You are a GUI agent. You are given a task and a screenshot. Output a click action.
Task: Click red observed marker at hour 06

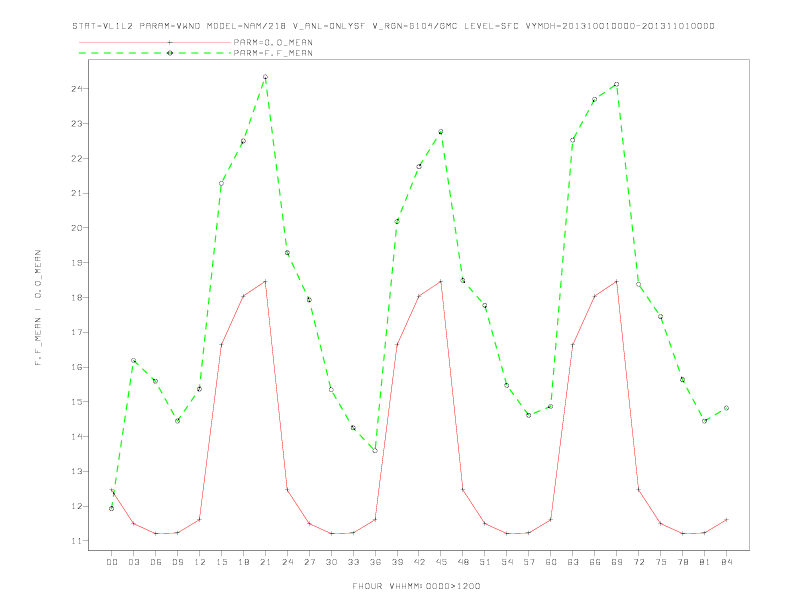(x=156, y=533)
